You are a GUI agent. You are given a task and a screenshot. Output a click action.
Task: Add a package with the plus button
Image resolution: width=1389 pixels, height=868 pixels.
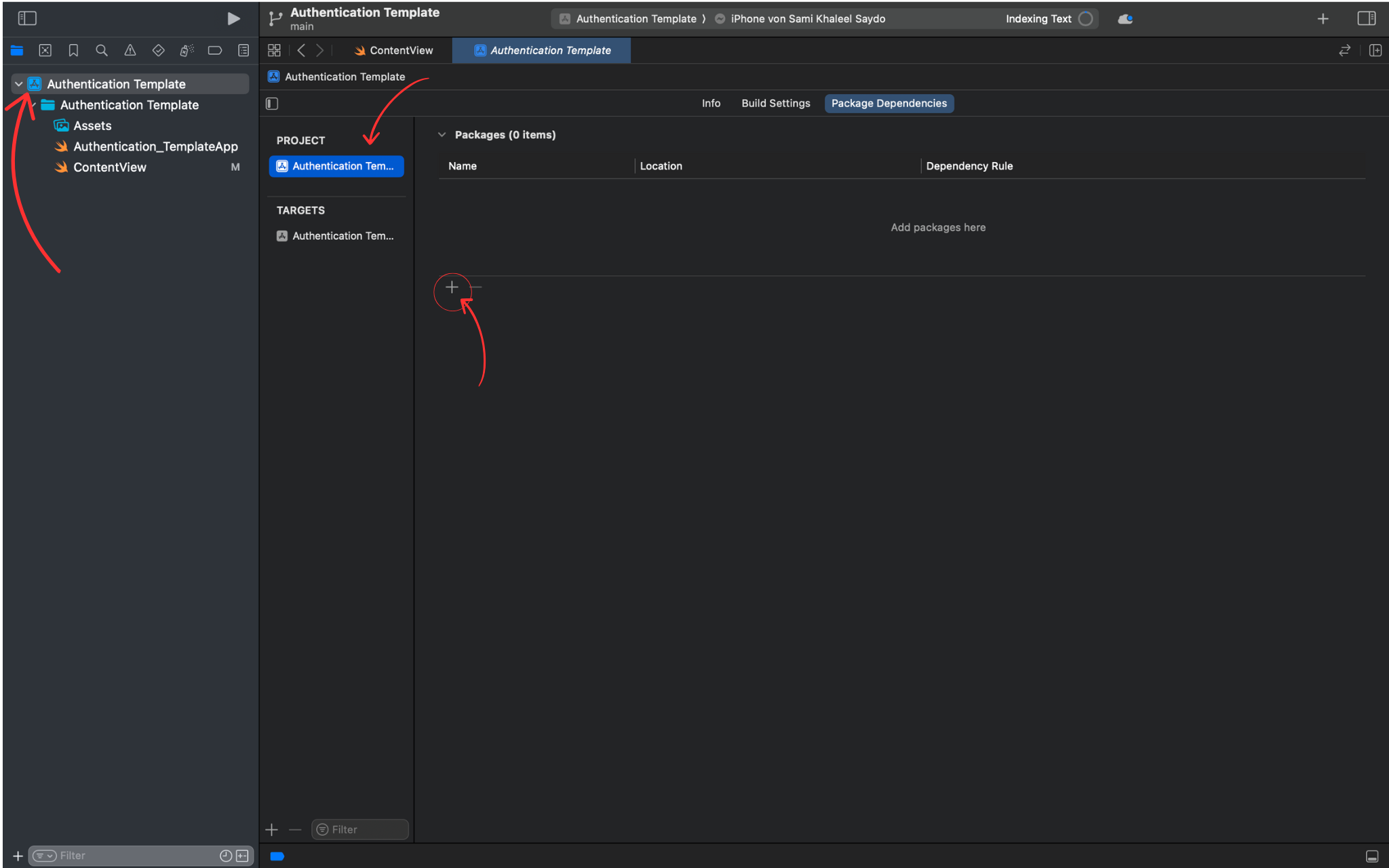point(452,288)
